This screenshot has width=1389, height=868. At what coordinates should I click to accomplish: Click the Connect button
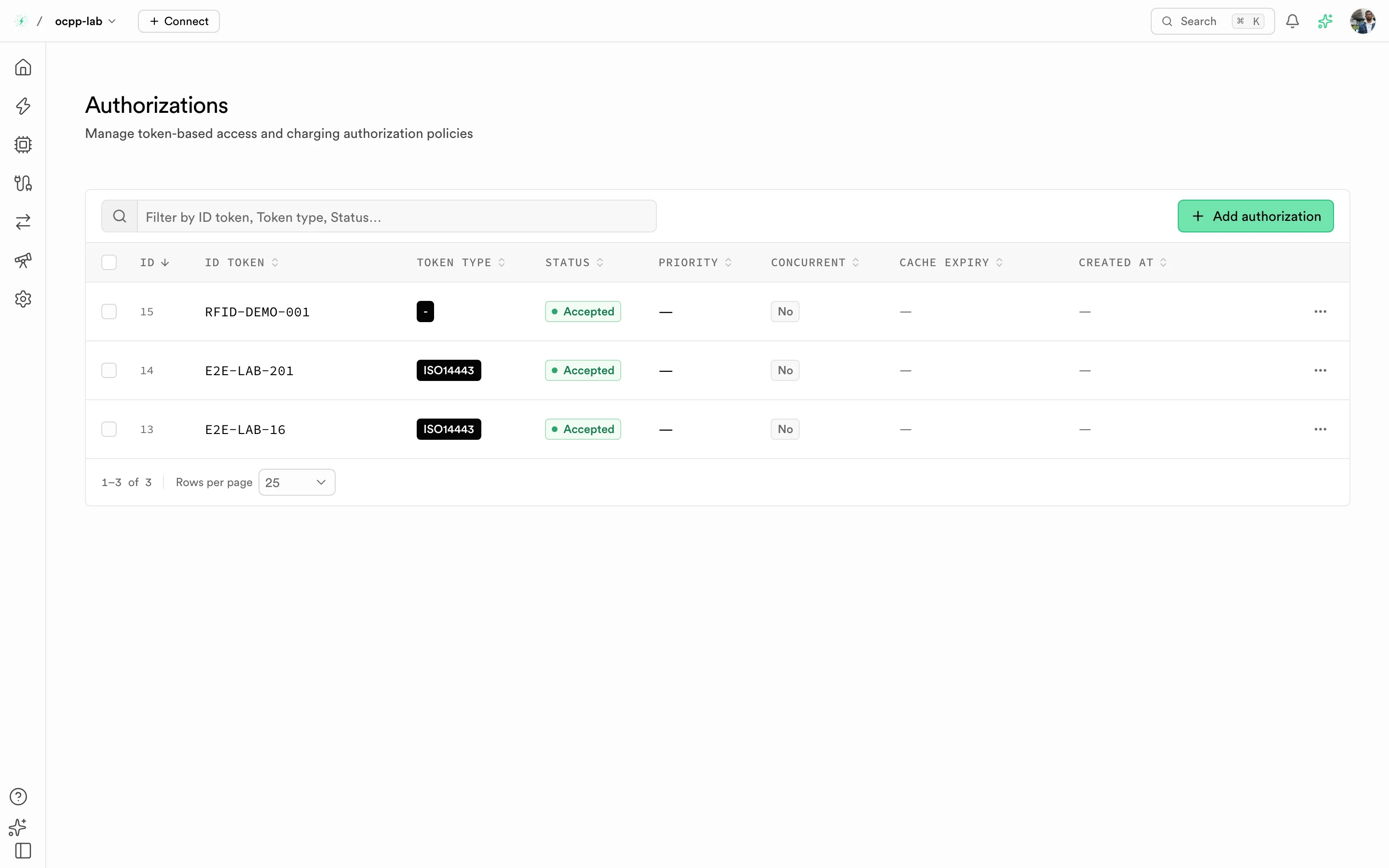point(178,21)
